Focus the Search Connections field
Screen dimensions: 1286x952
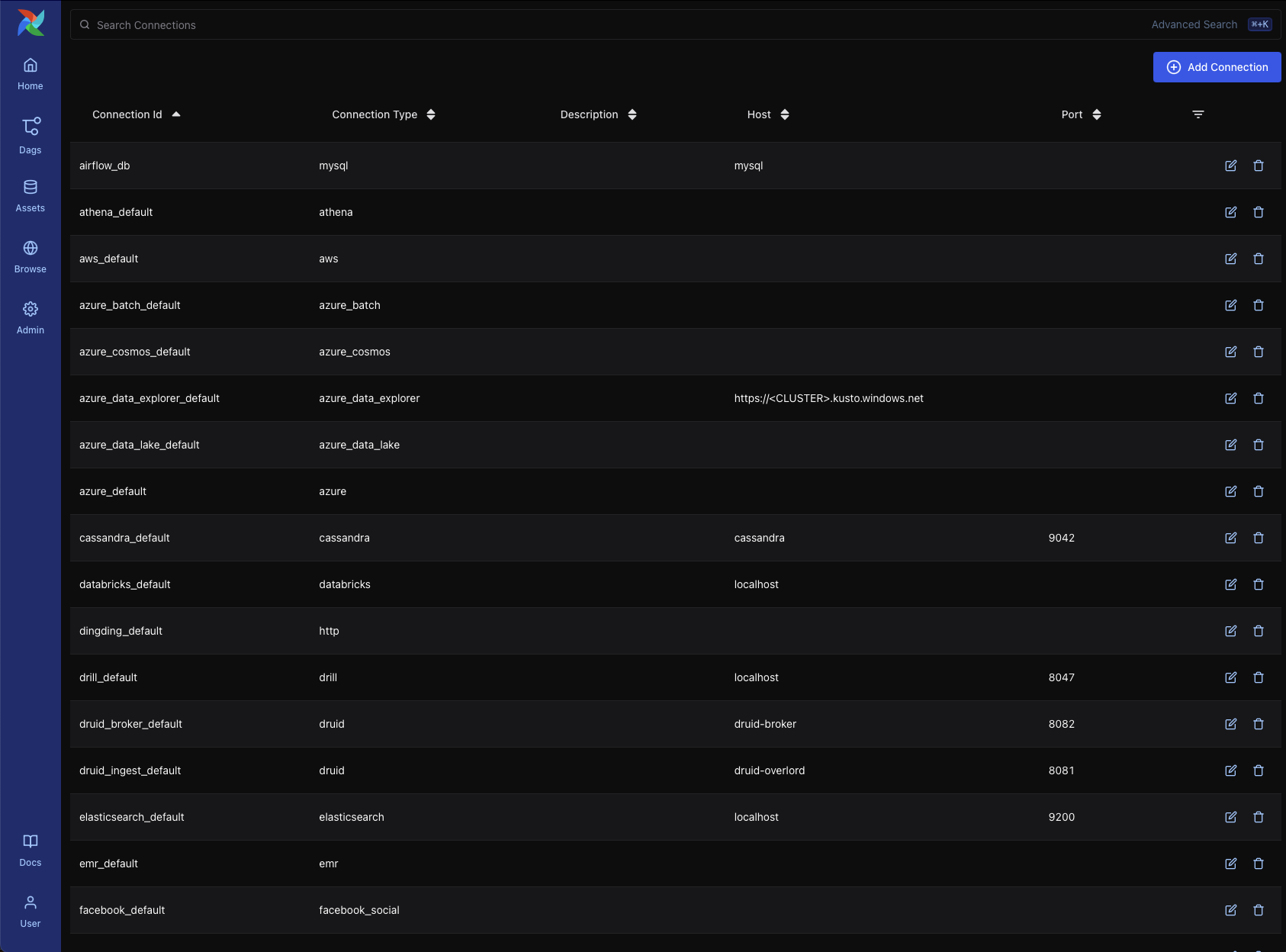tap(534, 25)
